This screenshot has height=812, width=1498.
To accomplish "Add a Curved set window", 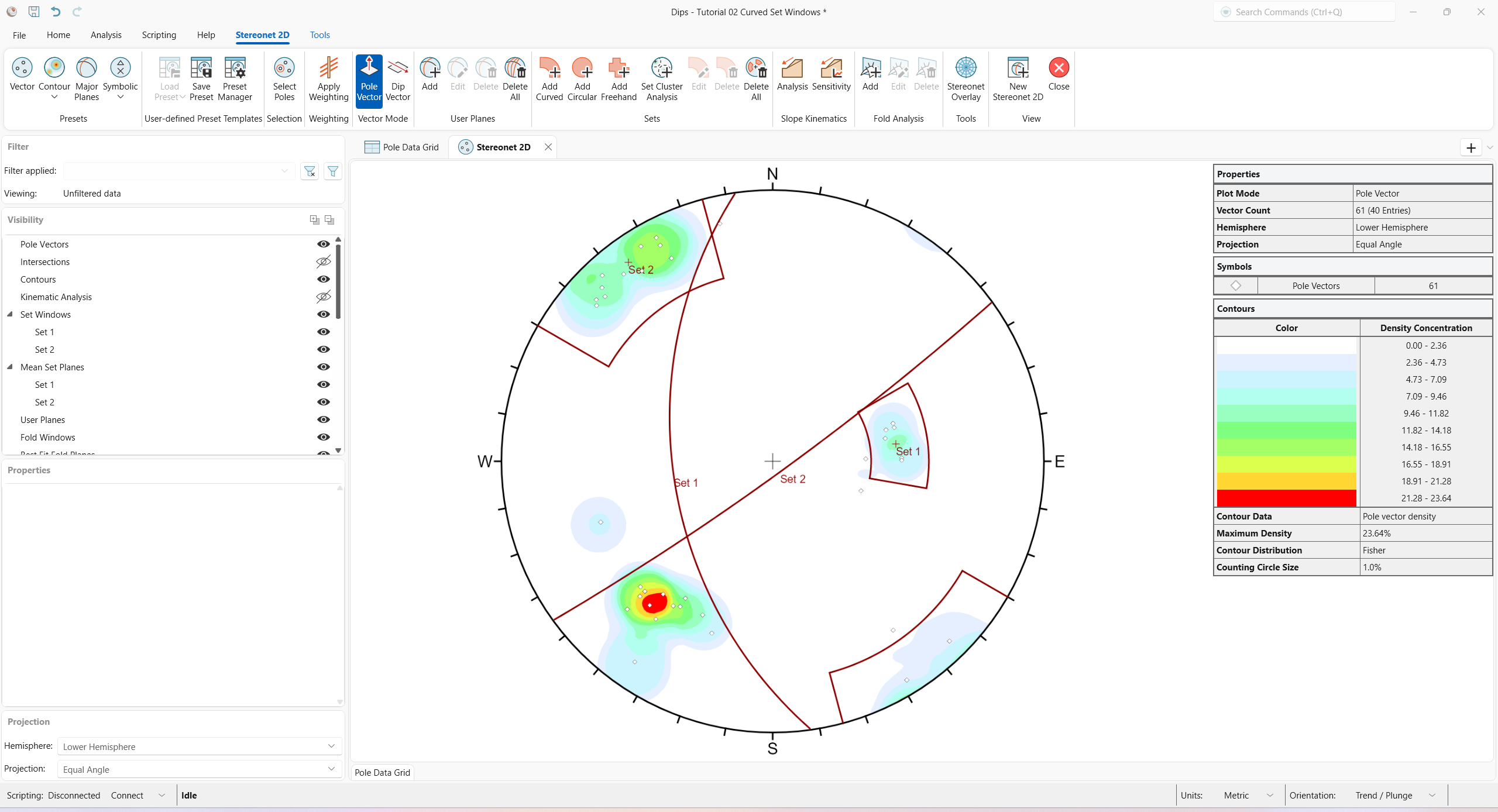I will coord(549,79).
